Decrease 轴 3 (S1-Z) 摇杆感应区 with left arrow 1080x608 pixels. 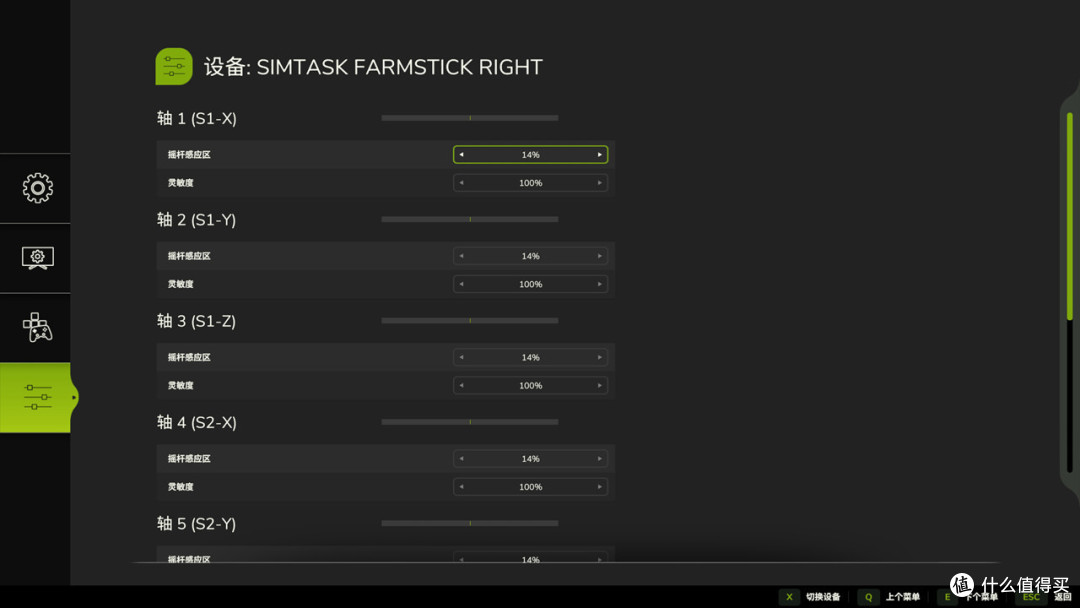tap(461, 357)
